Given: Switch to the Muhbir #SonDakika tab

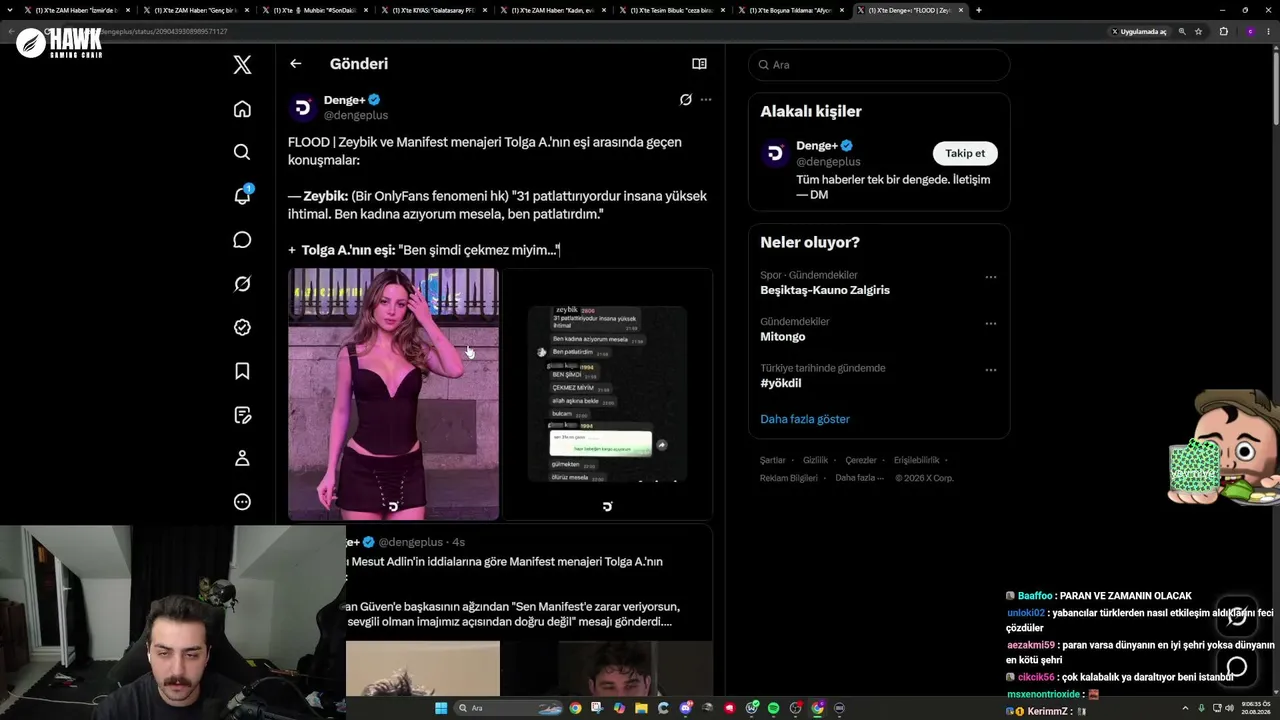Looking at the screenshot, I should [314, 10].
